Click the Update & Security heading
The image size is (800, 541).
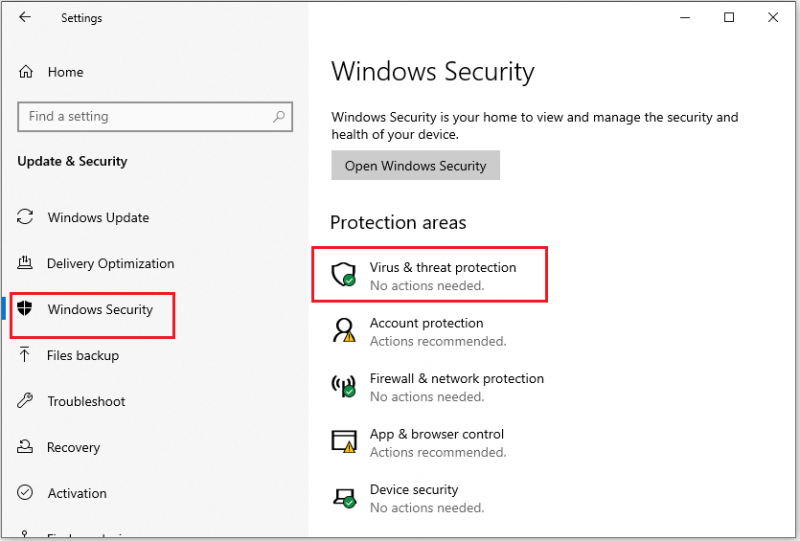[72, 161]
